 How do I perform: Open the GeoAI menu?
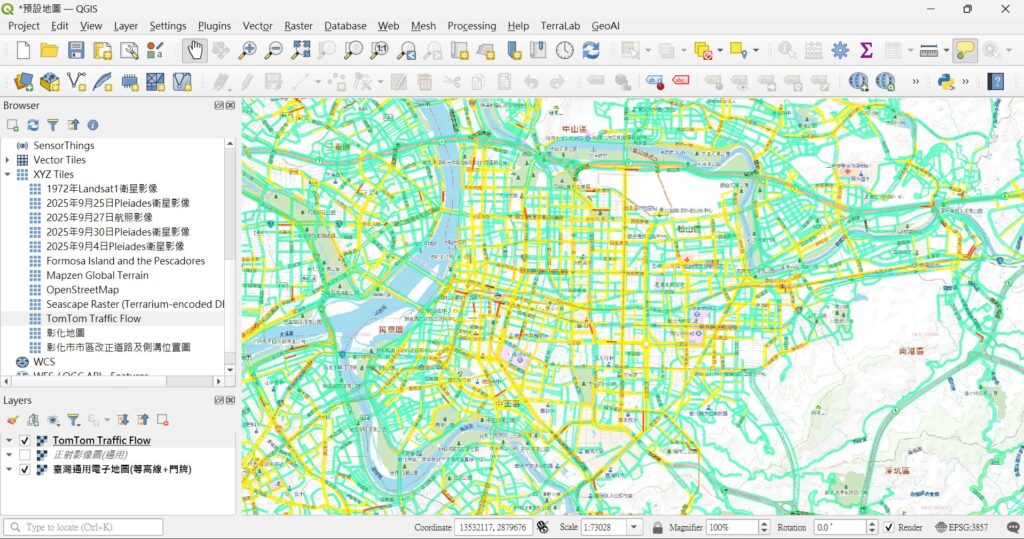pyautogui.click(x=605, y=25)
